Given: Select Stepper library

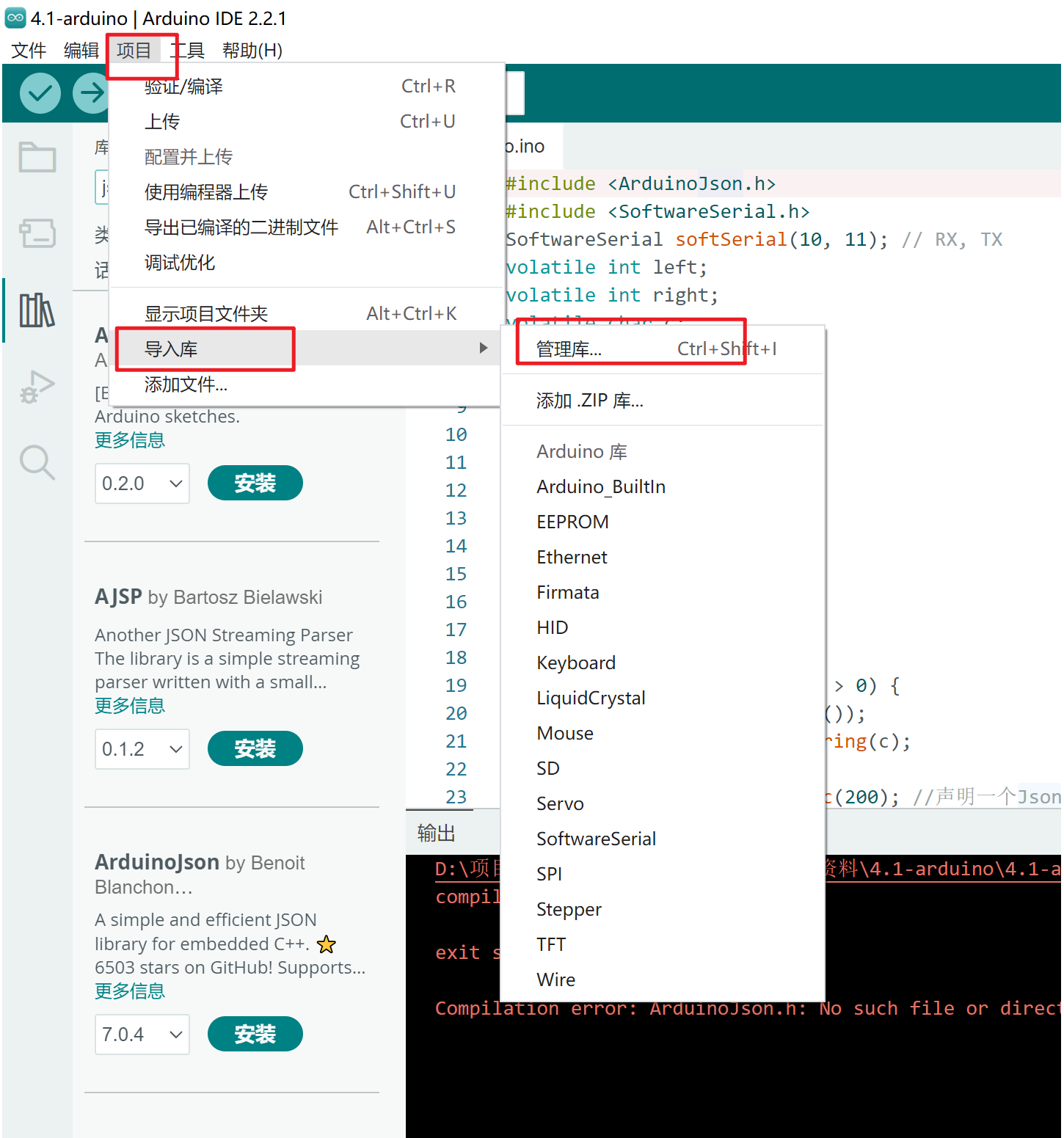Looking at the screenshot, I should pos(663,910).
